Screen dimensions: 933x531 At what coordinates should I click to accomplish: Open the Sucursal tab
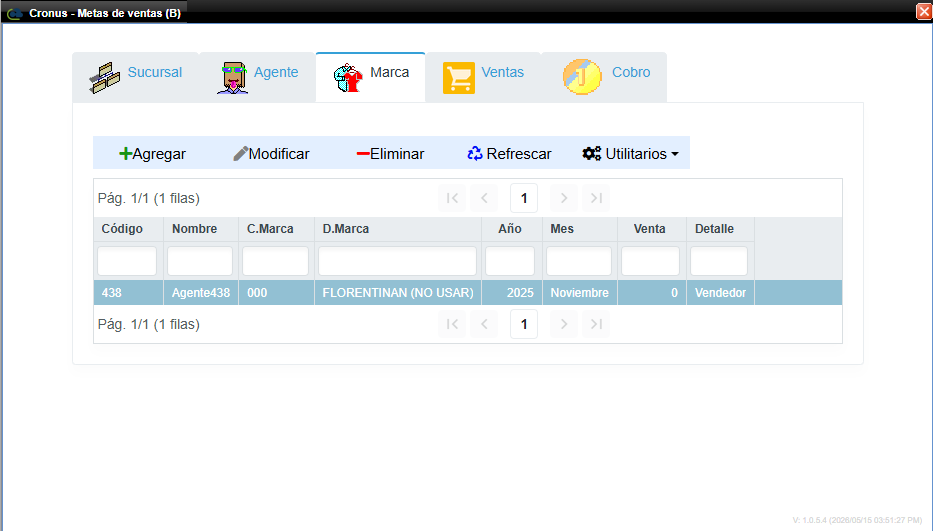coord(136,77)
